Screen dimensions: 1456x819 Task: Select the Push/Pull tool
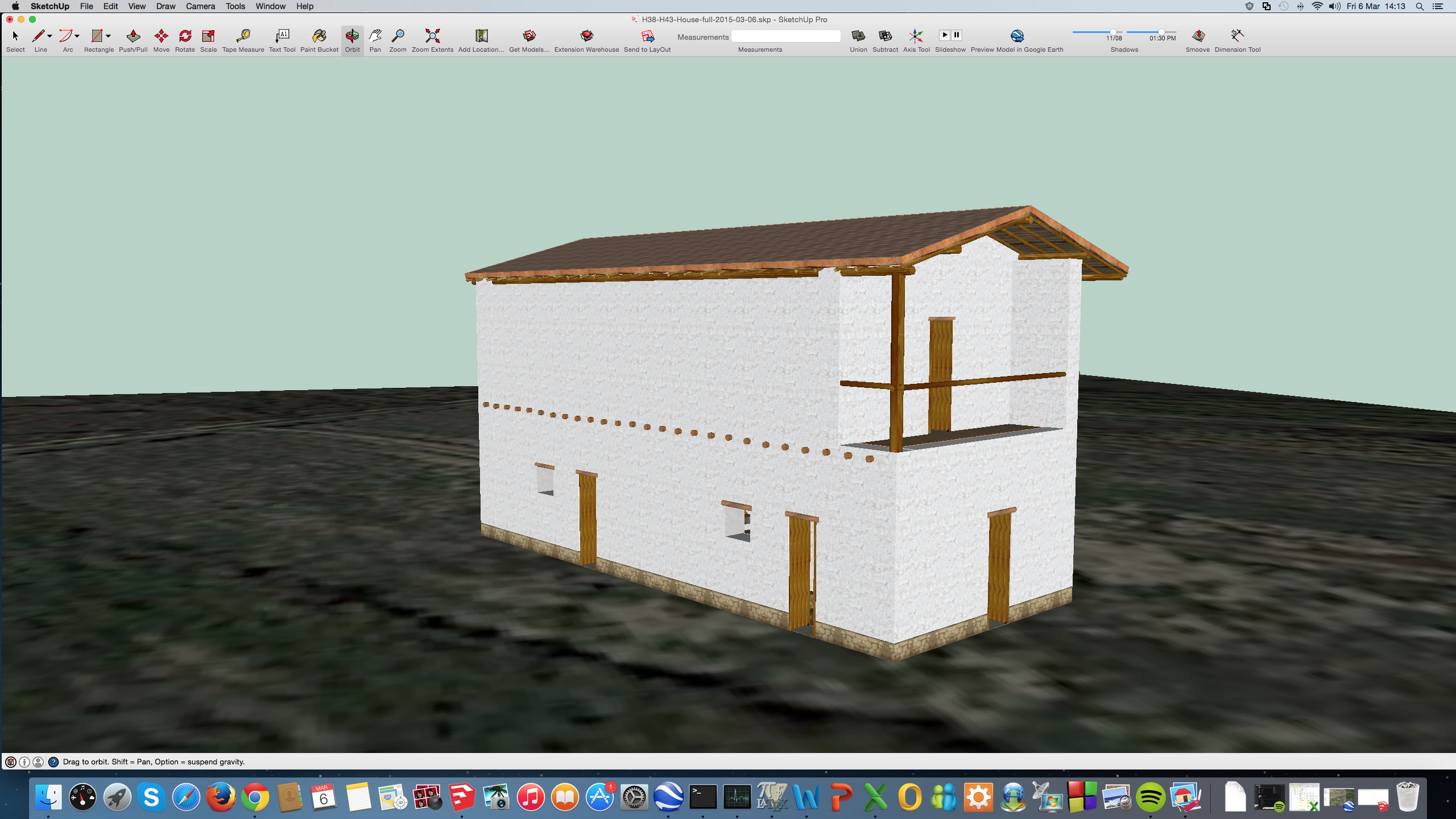coord(133,36)
